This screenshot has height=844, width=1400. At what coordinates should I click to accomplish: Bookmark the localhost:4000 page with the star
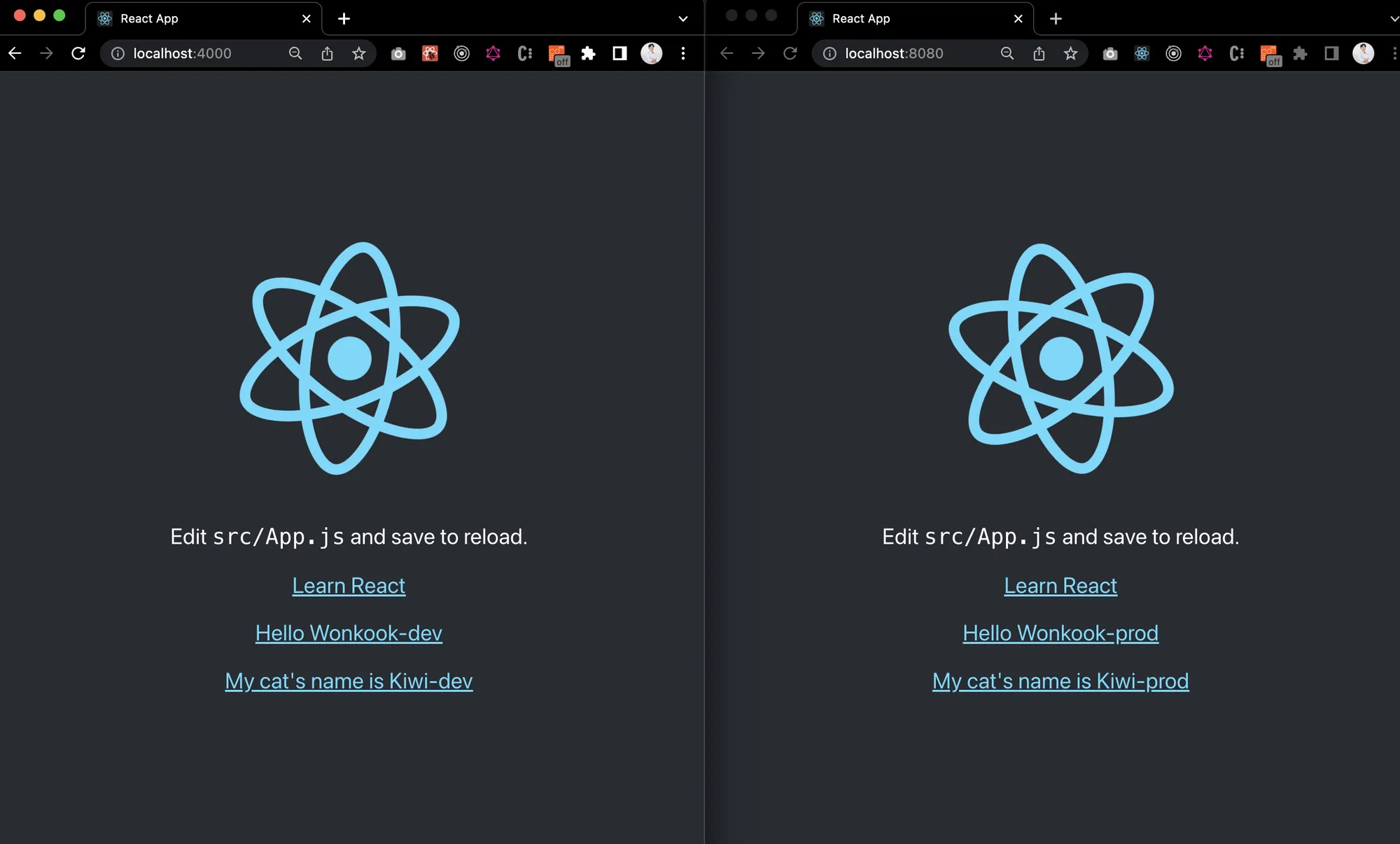[359, 53]
